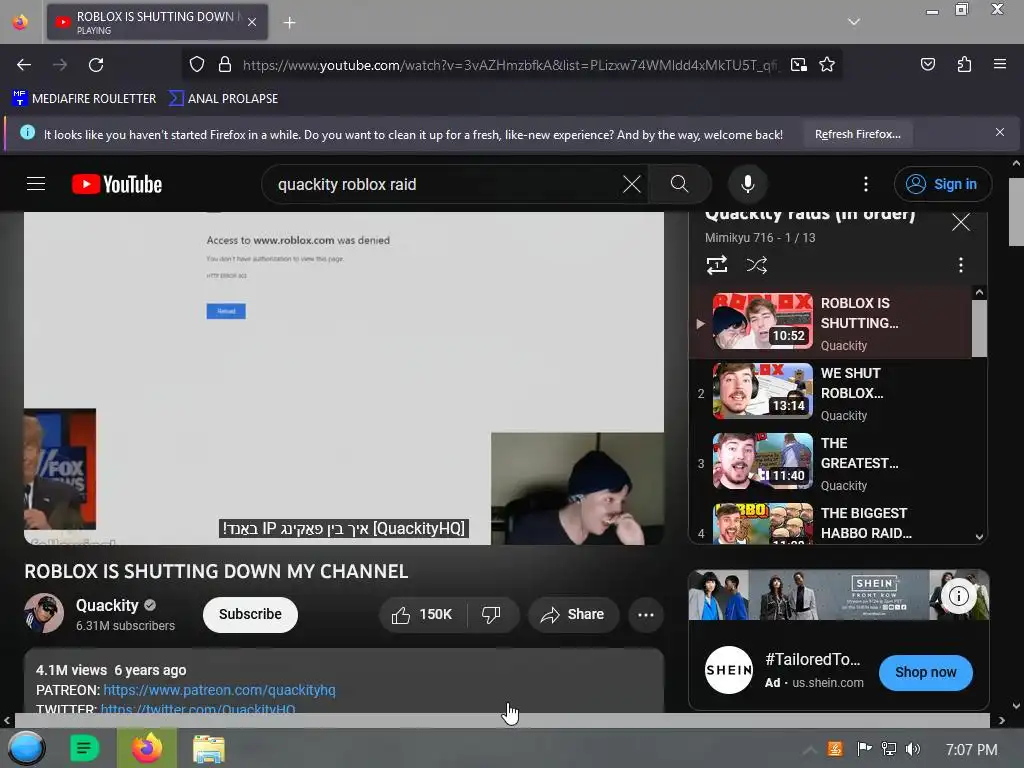
Task: Select ROBLOX IS SHUTTING playlist video
Action: tap(830, 323)
